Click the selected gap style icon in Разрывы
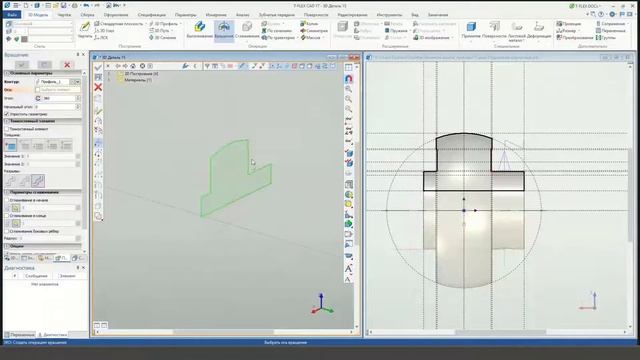Image resolution: width=640 pixels, height=360 pixels. (38, 180)
